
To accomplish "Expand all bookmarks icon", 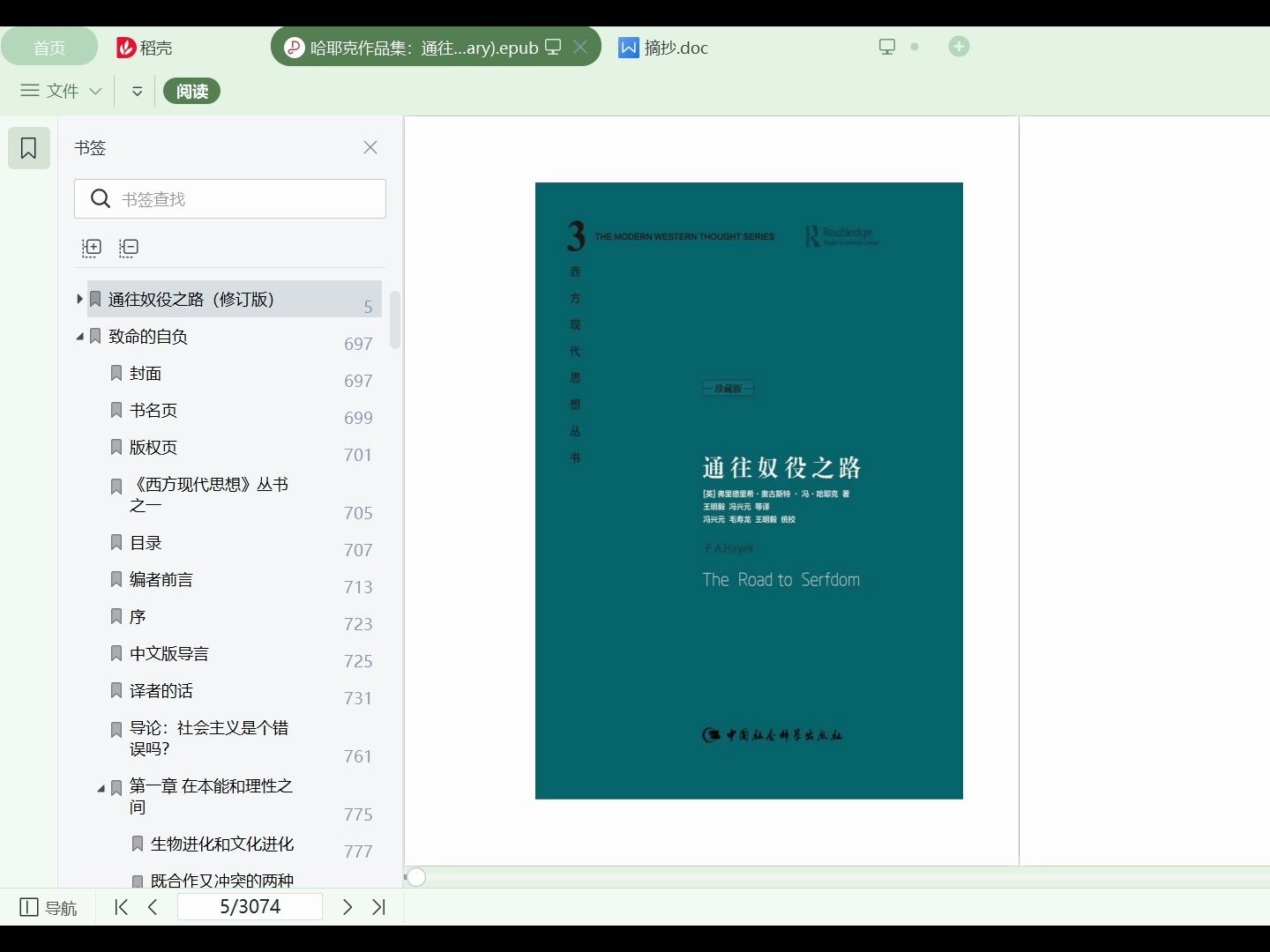I will (x=92, y=248).
